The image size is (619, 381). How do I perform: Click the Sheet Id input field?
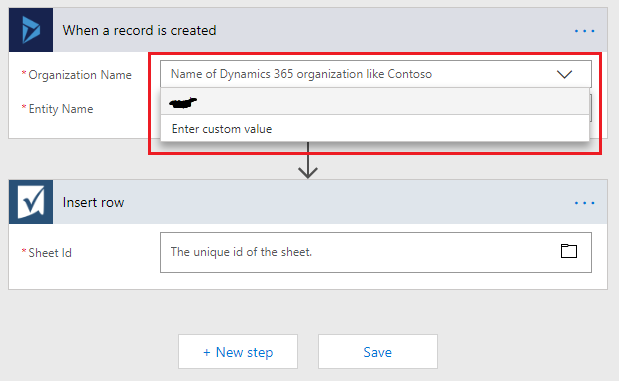[375, 252]
